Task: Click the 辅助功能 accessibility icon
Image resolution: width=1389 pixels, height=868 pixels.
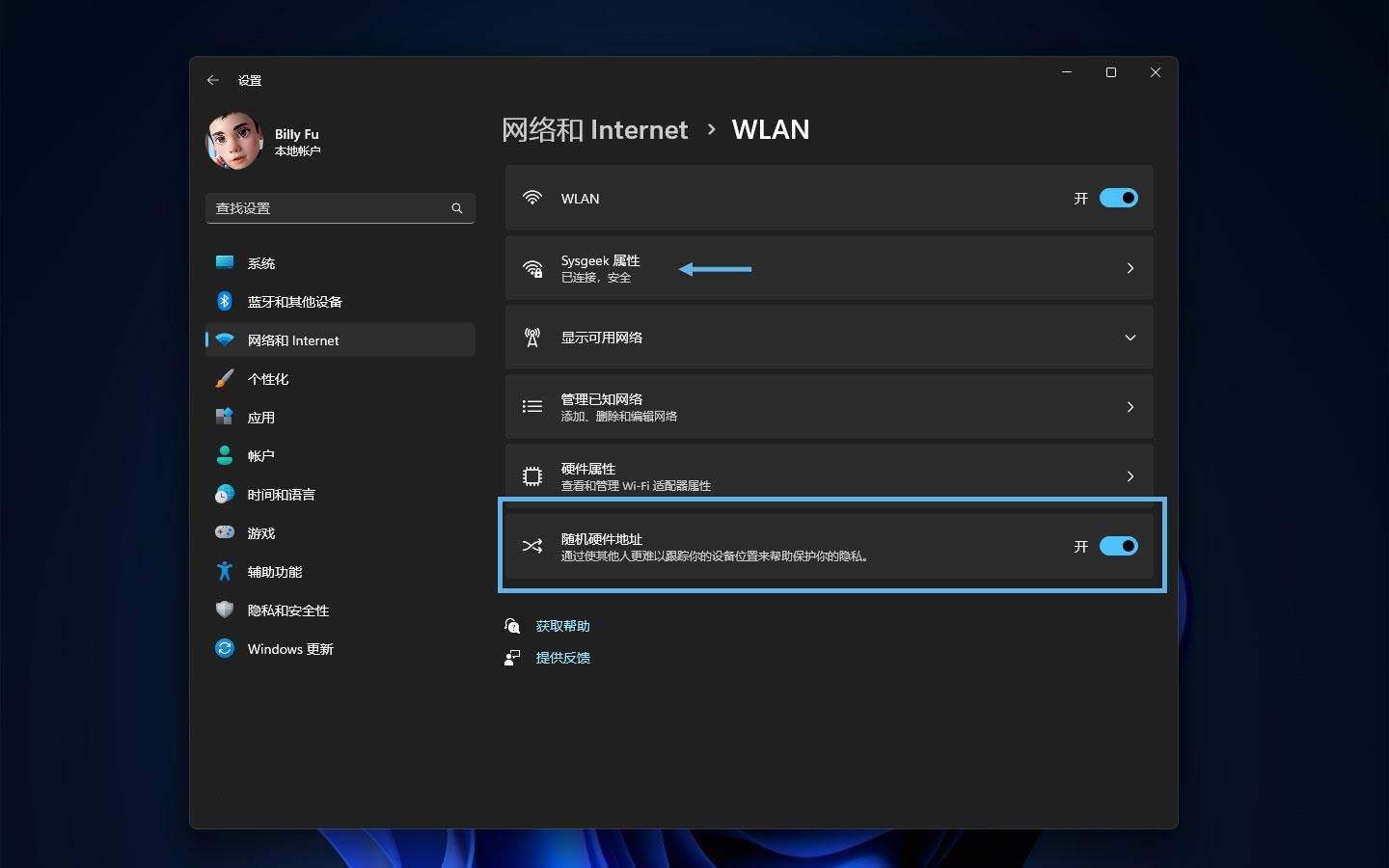Action: [224, 571]
